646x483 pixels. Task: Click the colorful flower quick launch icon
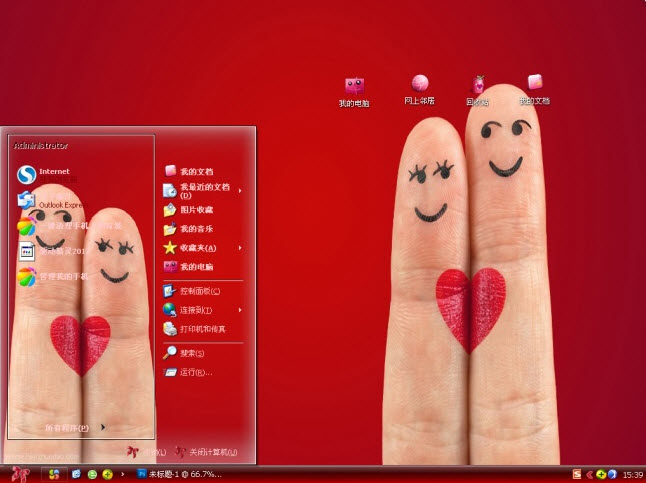click(x=54, y=474)
